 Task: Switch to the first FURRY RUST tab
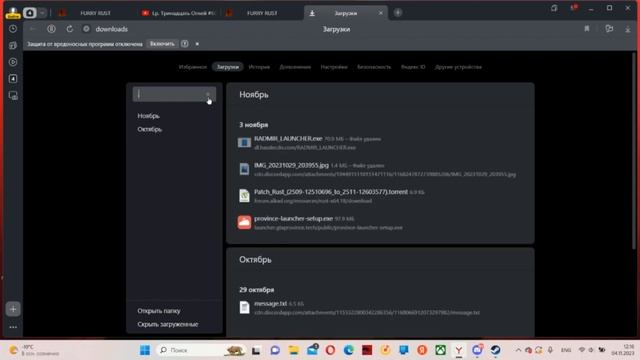(95, 13)
